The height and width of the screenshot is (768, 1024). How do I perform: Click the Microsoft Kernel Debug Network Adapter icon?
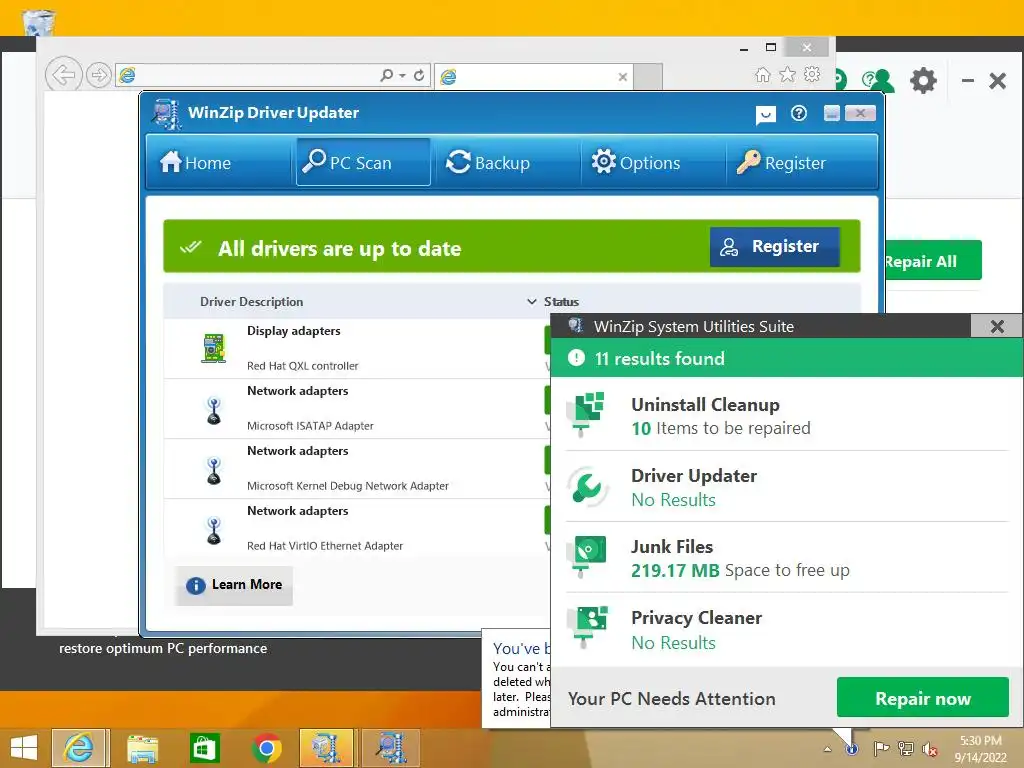click(x=214, y=471)
